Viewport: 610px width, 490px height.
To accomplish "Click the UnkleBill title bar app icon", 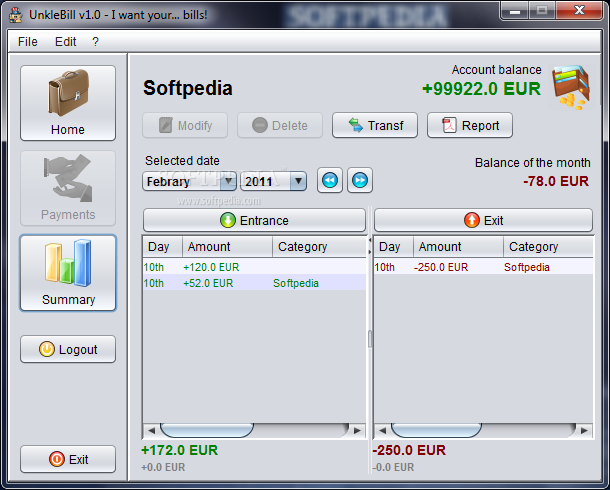I will click(16, 15).
